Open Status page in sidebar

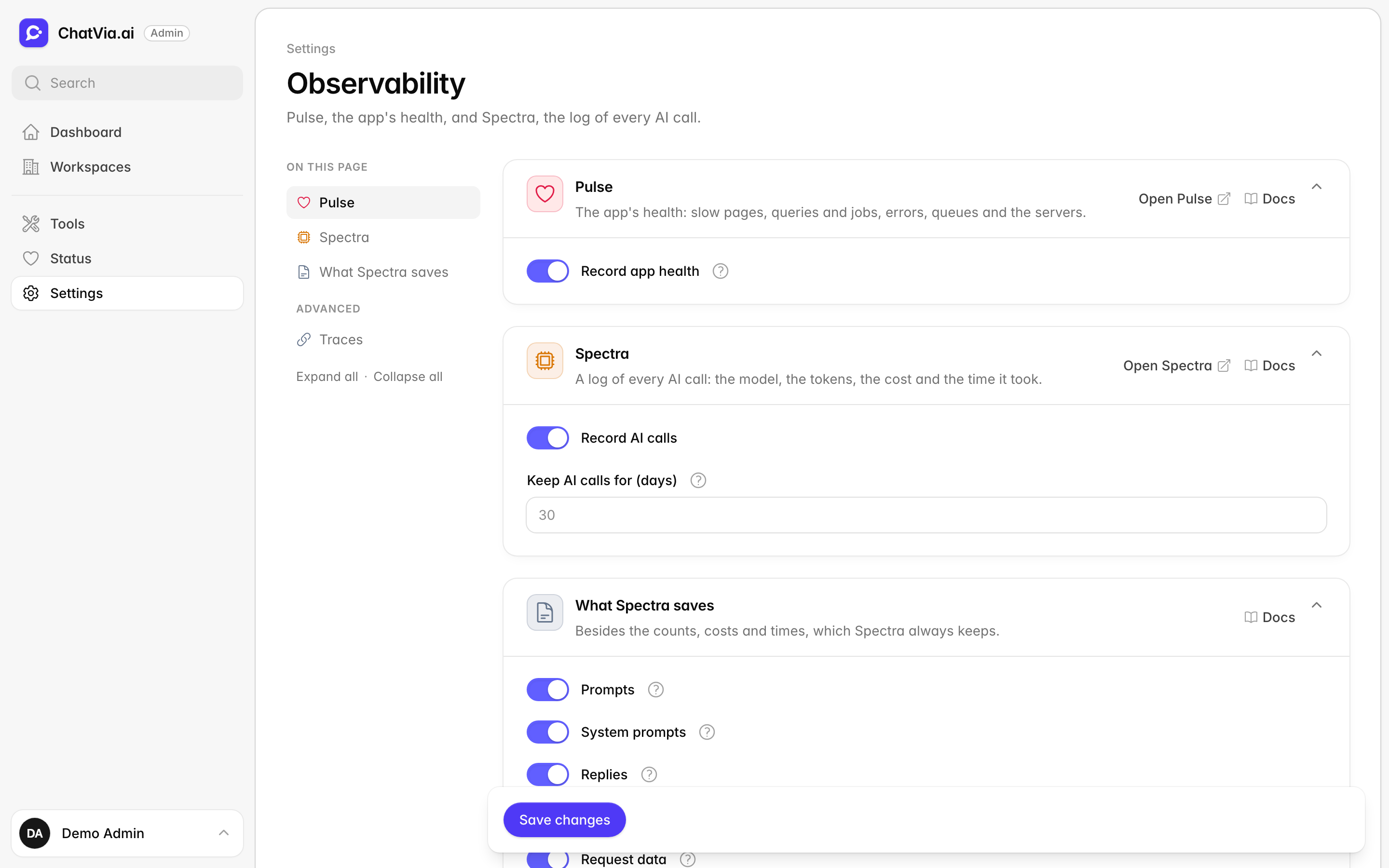[127, 258]
